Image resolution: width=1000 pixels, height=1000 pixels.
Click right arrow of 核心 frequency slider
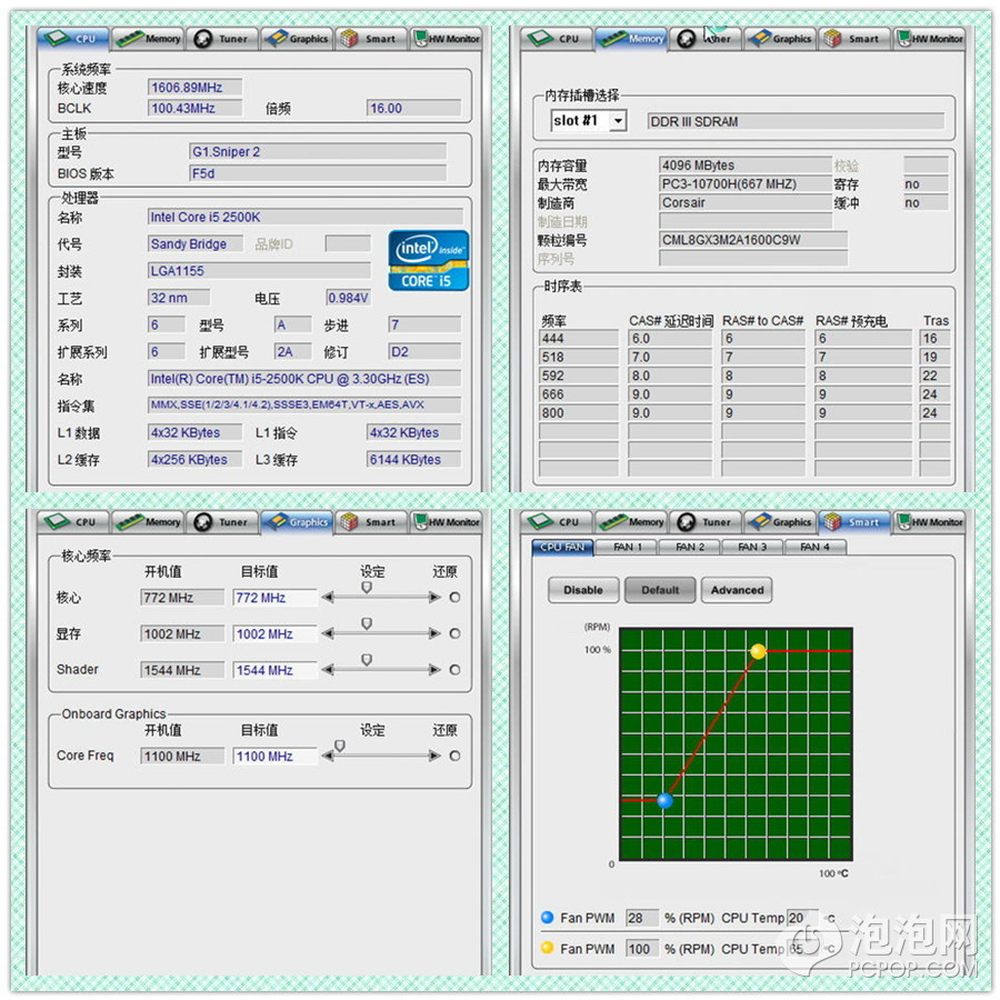pos(434,598)
